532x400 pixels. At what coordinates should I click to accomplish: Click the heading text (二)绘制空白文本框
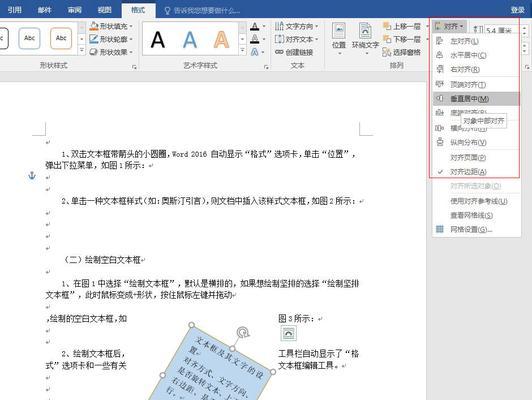(x=102, y=260)
